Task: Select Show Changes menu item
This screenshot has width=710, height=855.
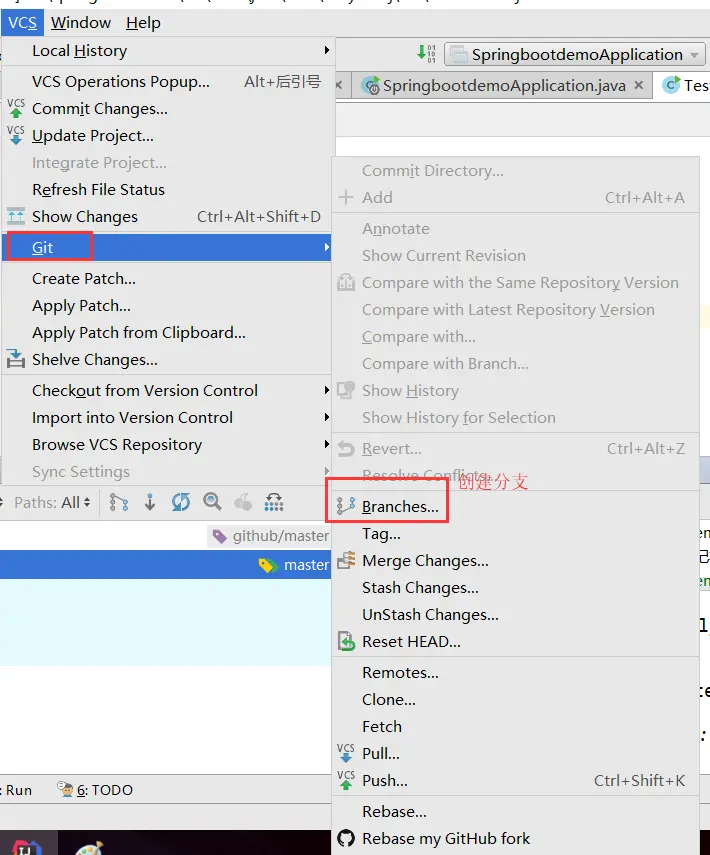Action: pyautogui.click(x=167, y=216)
